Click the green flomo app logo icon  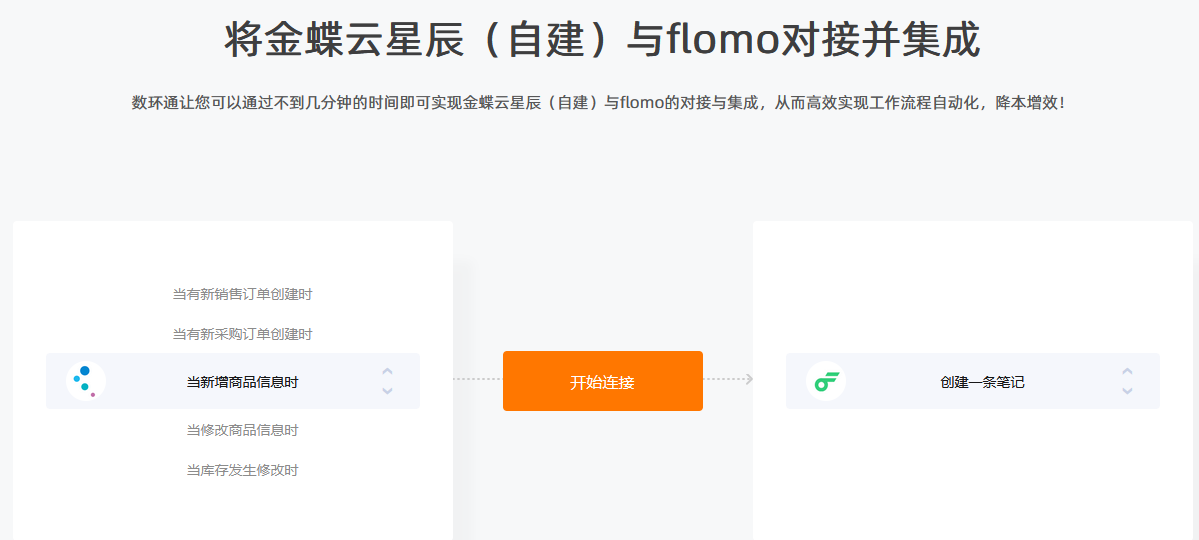826,381
